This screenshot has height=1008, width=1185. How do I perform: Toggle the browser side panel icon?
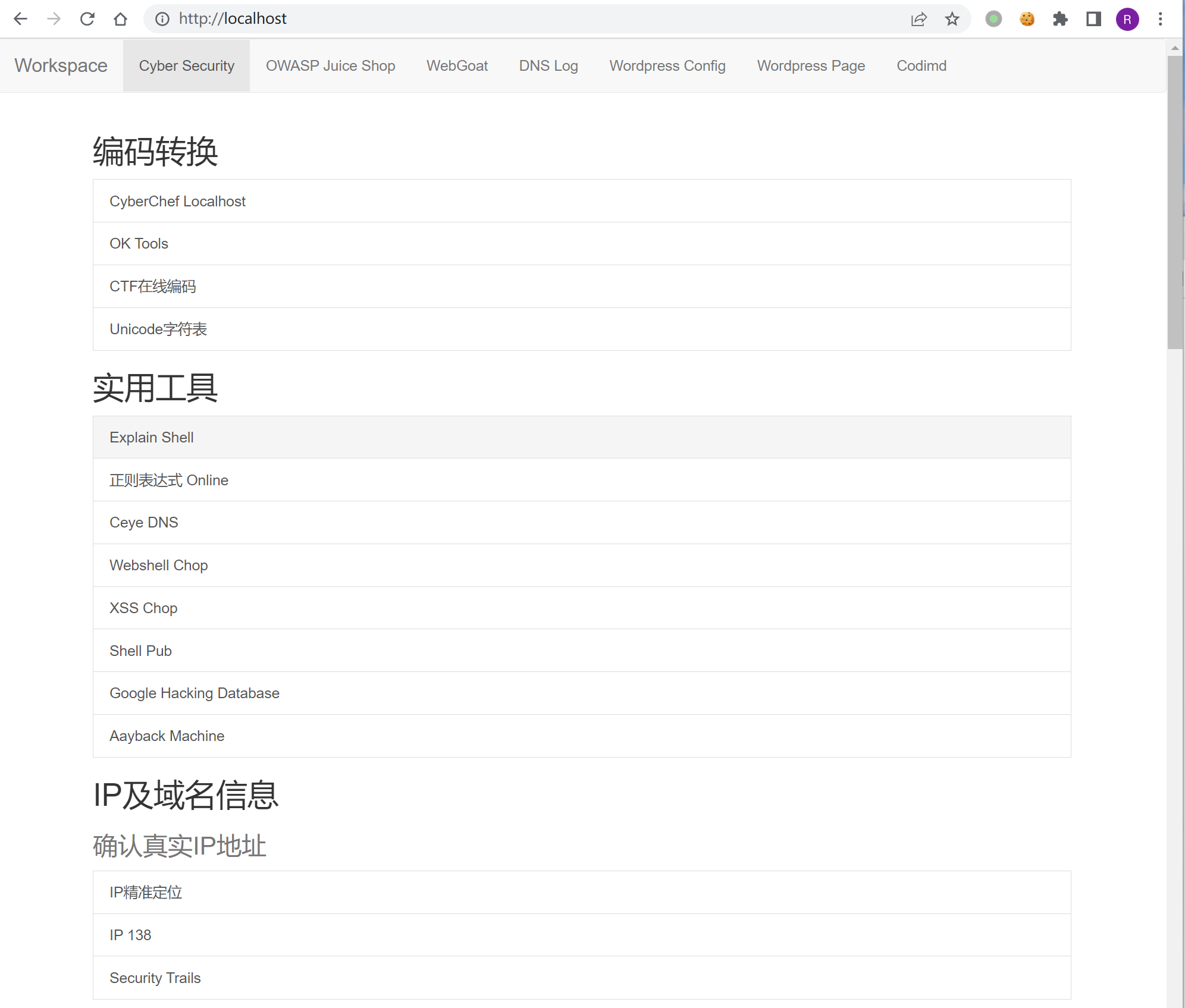click(1093, 19)
